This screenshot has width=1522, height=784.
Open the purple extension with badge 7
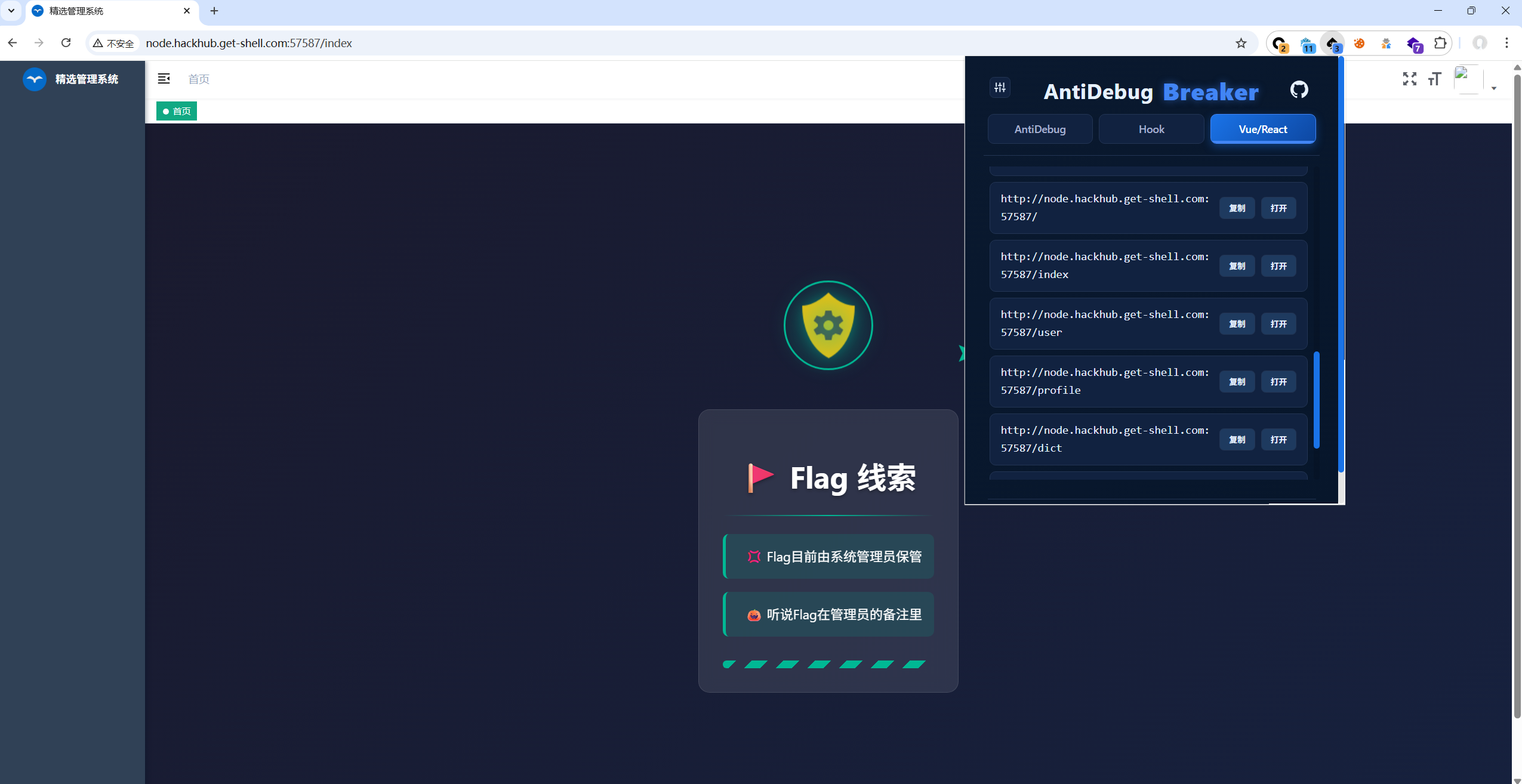pos(1414,44)
